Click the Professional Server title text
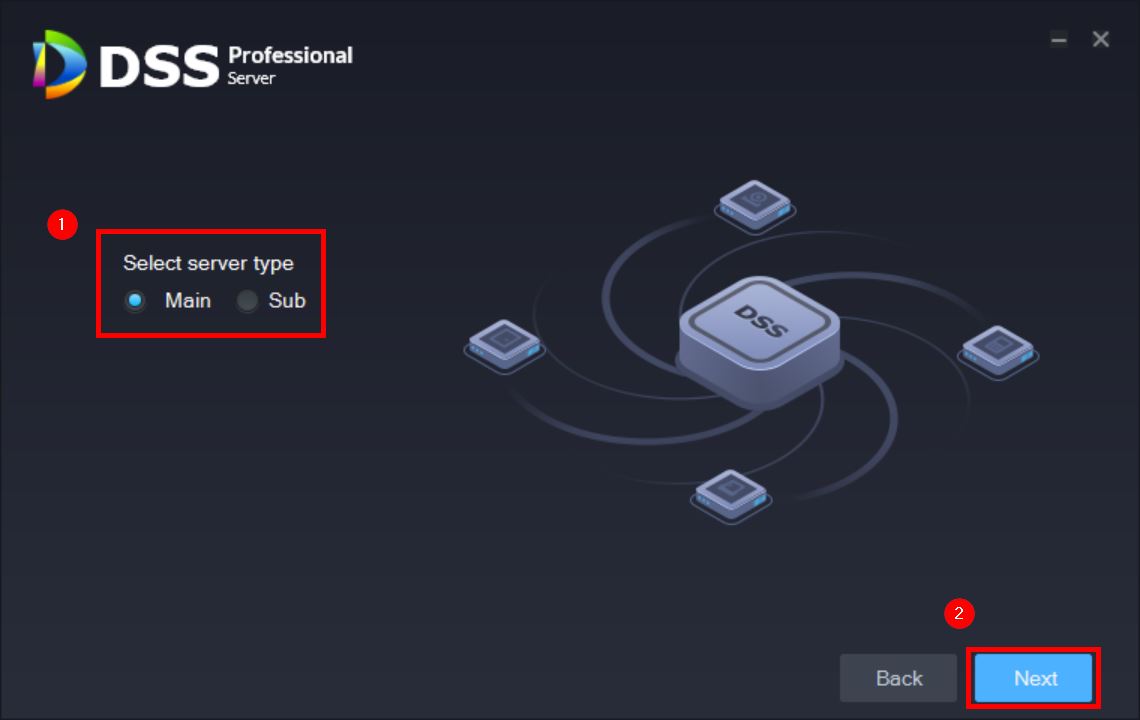This screenshot has height=720, width=1140. click(x=290, y=65)
